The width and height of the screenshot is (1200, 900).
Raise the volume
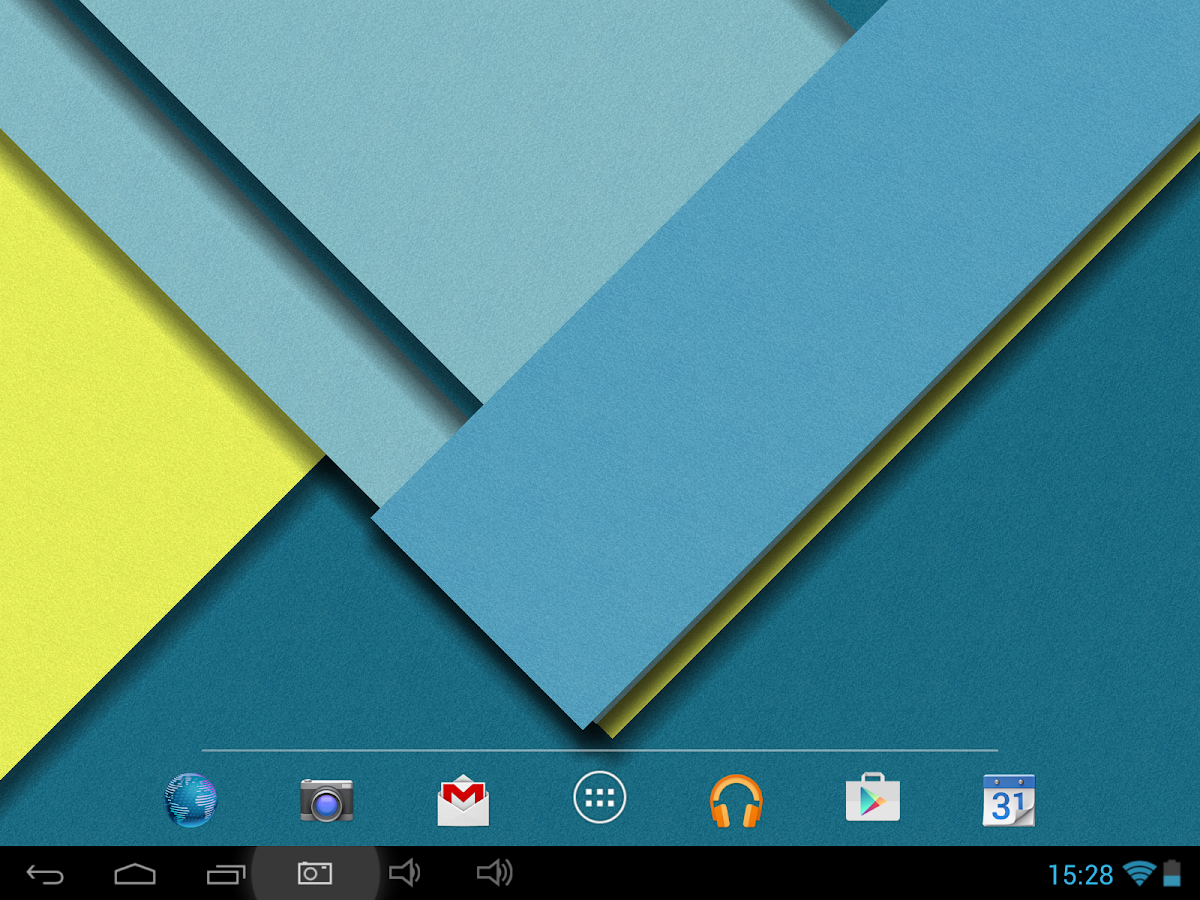495,873
